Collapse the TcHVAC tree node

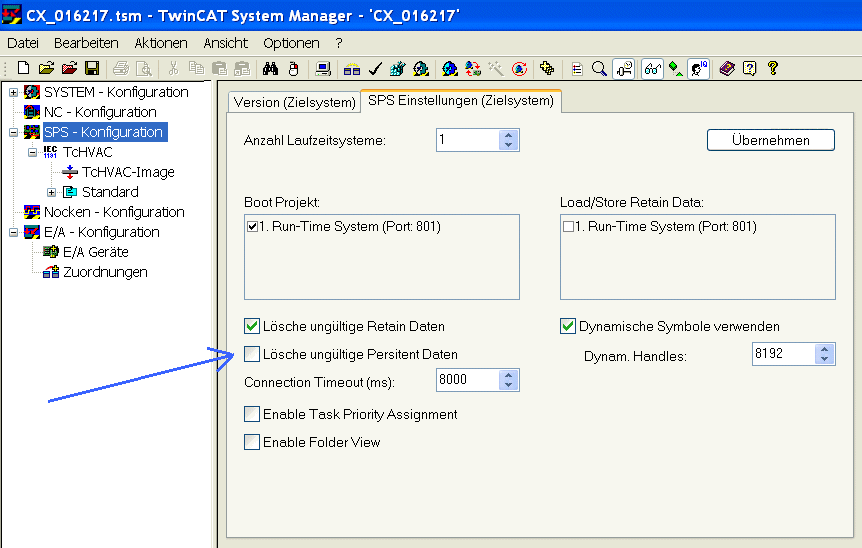pos(32,152)
